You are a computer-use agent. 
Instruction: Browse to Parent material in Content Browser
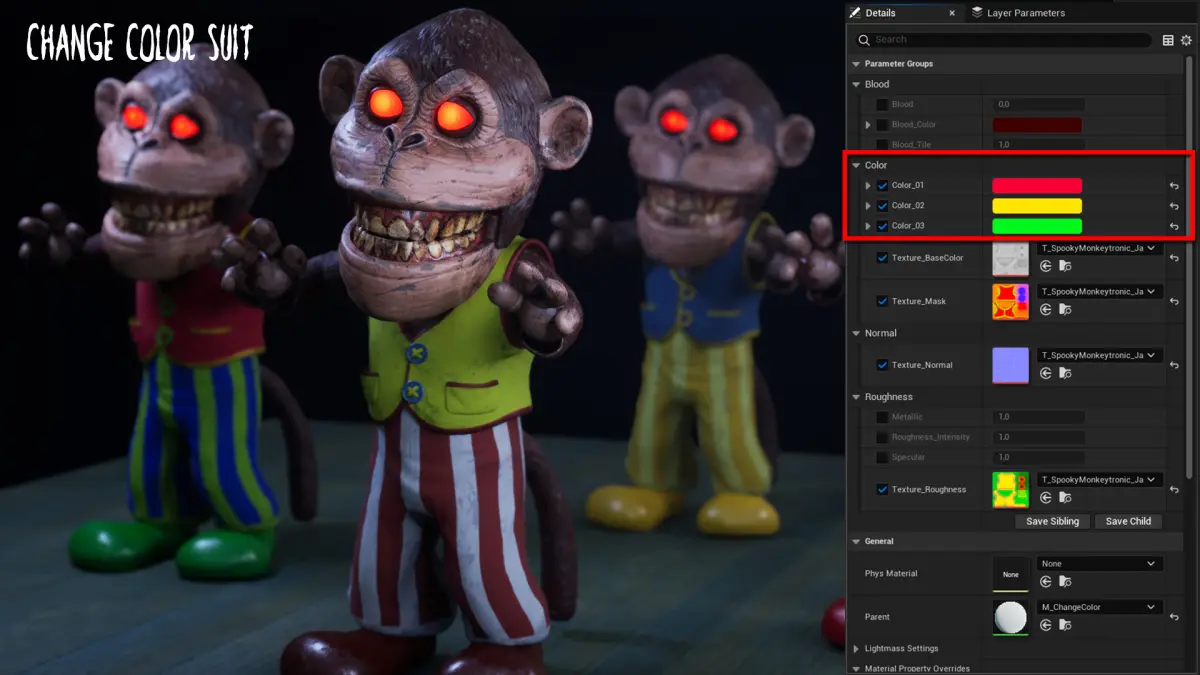coord(1065,625)
